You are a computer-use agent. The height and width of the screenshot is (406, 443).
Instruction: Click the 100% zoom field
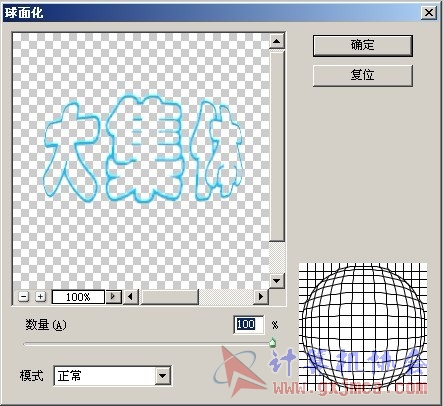[x=79, y=297]
